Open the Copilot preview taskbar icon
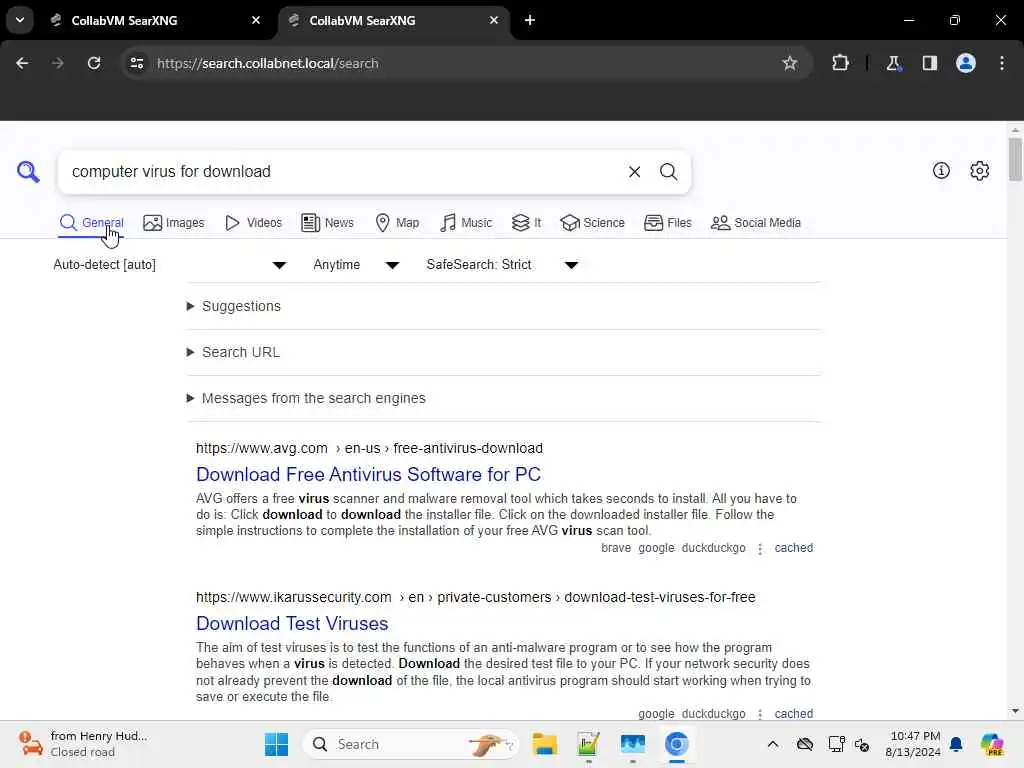This screenshot has height=768, width=1024. click(x=992, y=744)
